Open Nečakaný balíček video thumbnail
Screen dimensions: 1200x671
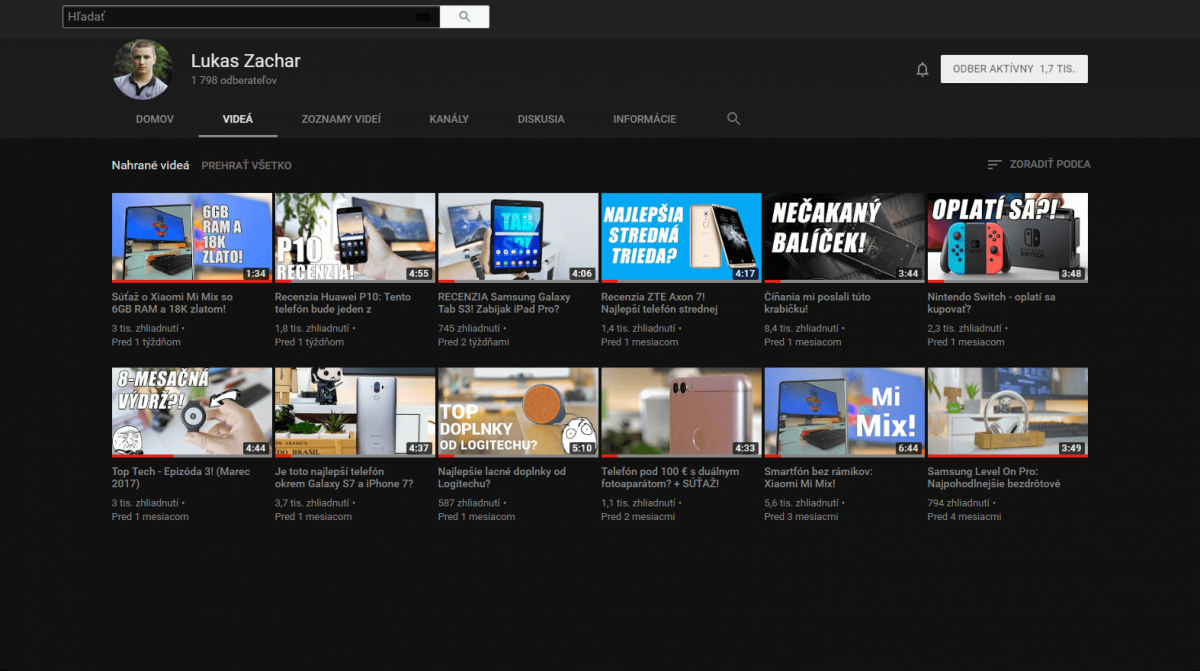point(844,238)
